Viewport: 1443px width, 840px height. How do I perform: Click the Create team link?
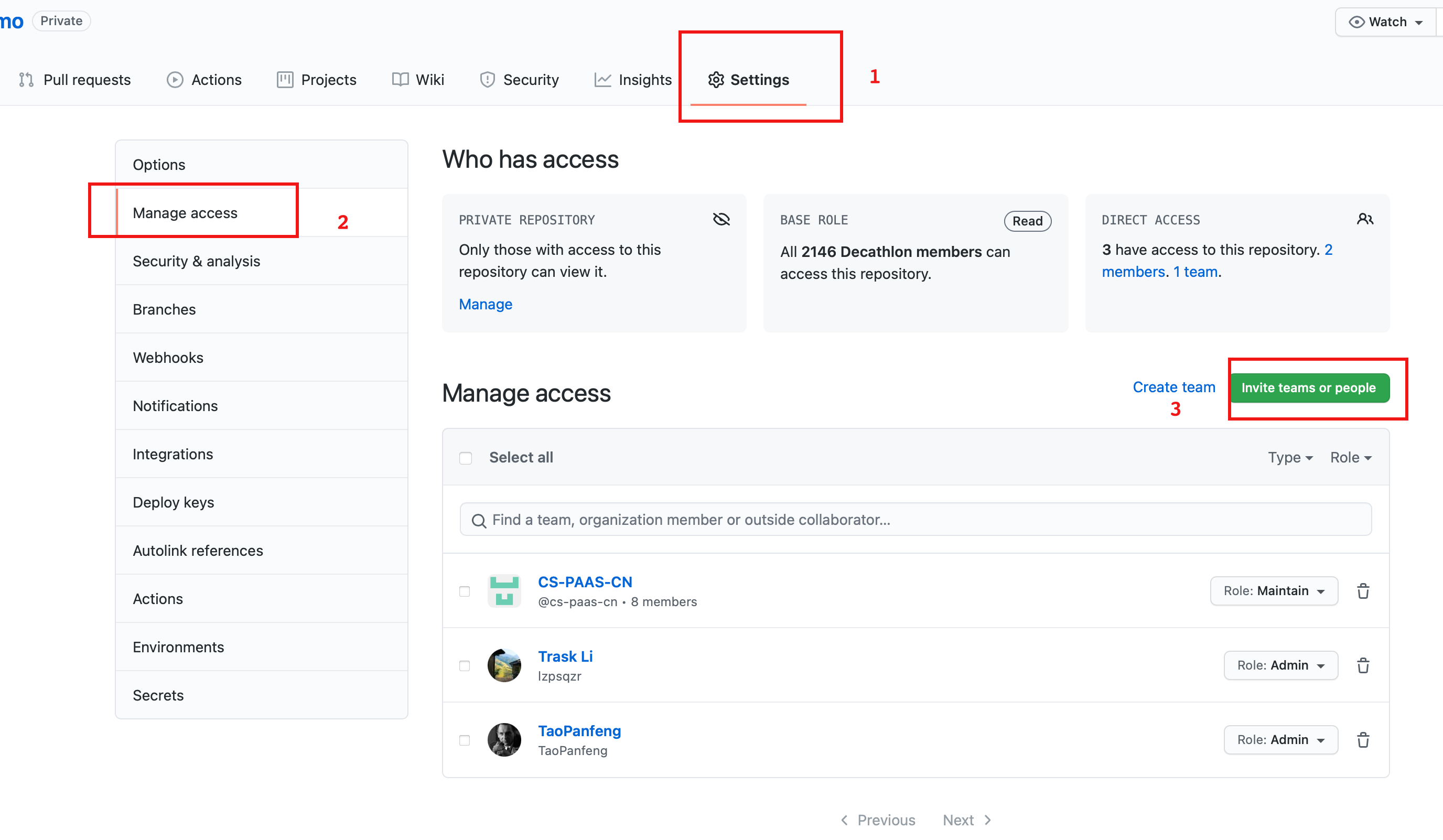click(x=1174, y=387)
